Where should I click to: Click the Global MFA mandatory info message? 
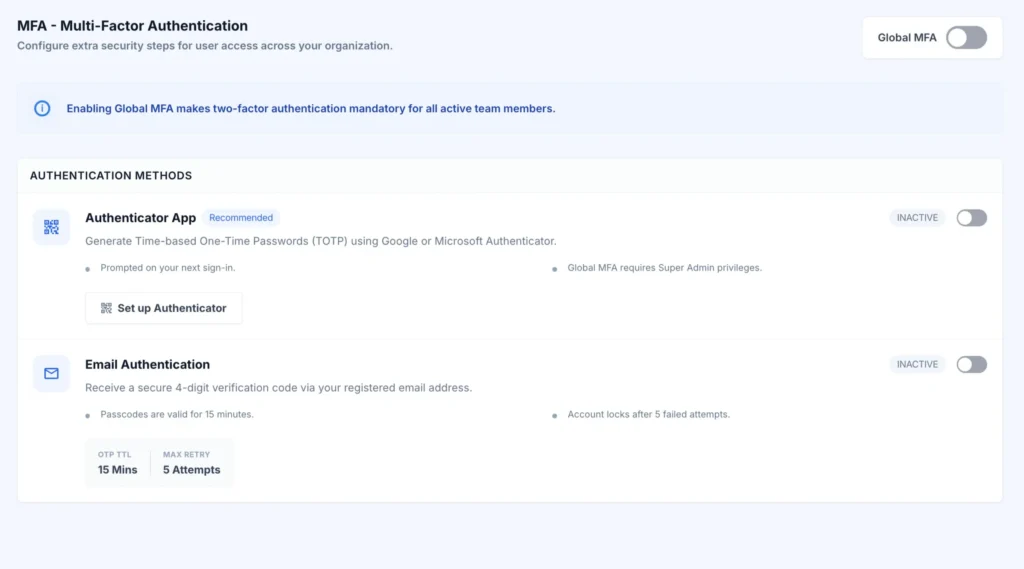click(311, 108)
